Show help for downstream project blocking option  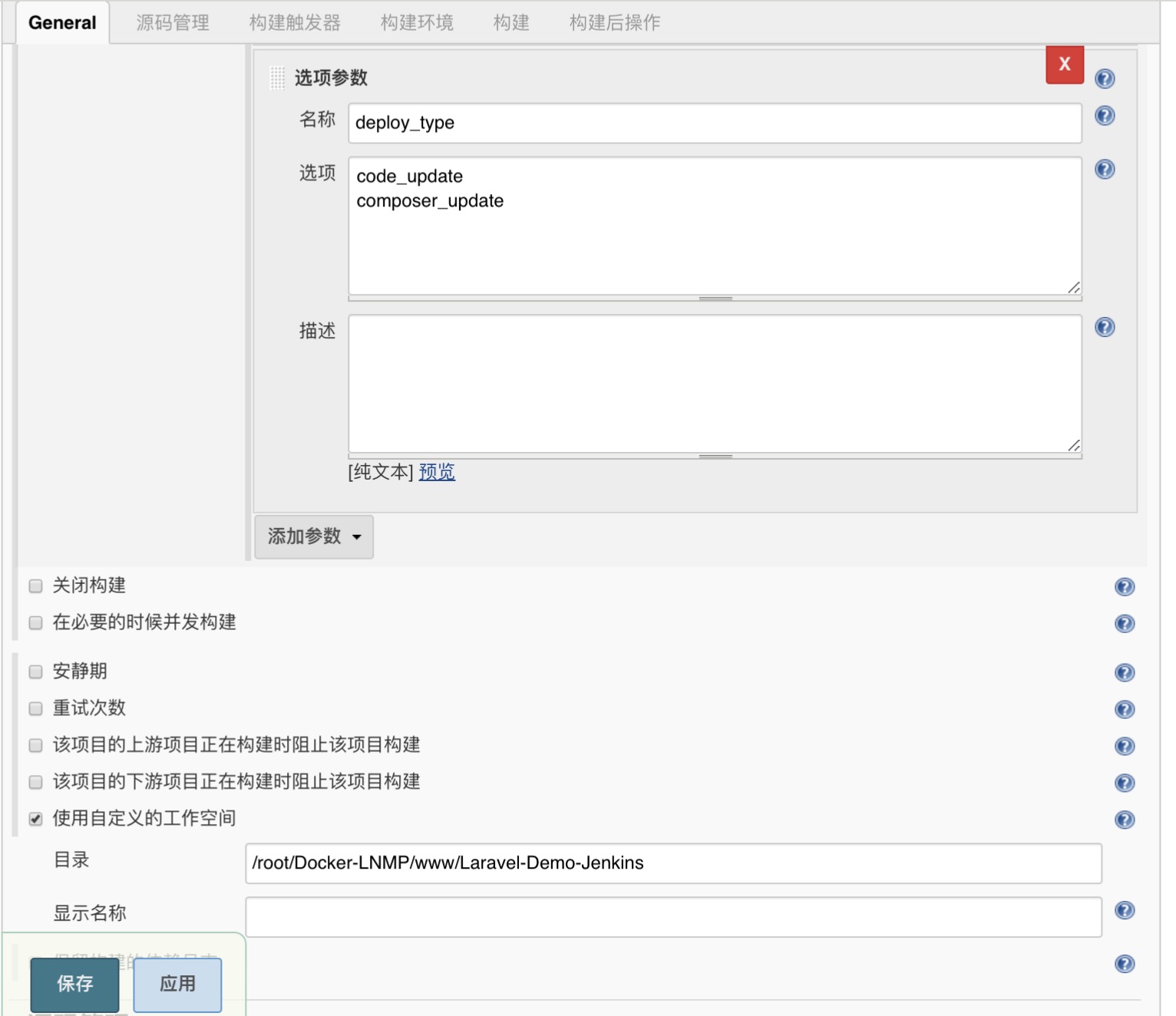(1125, 783)
